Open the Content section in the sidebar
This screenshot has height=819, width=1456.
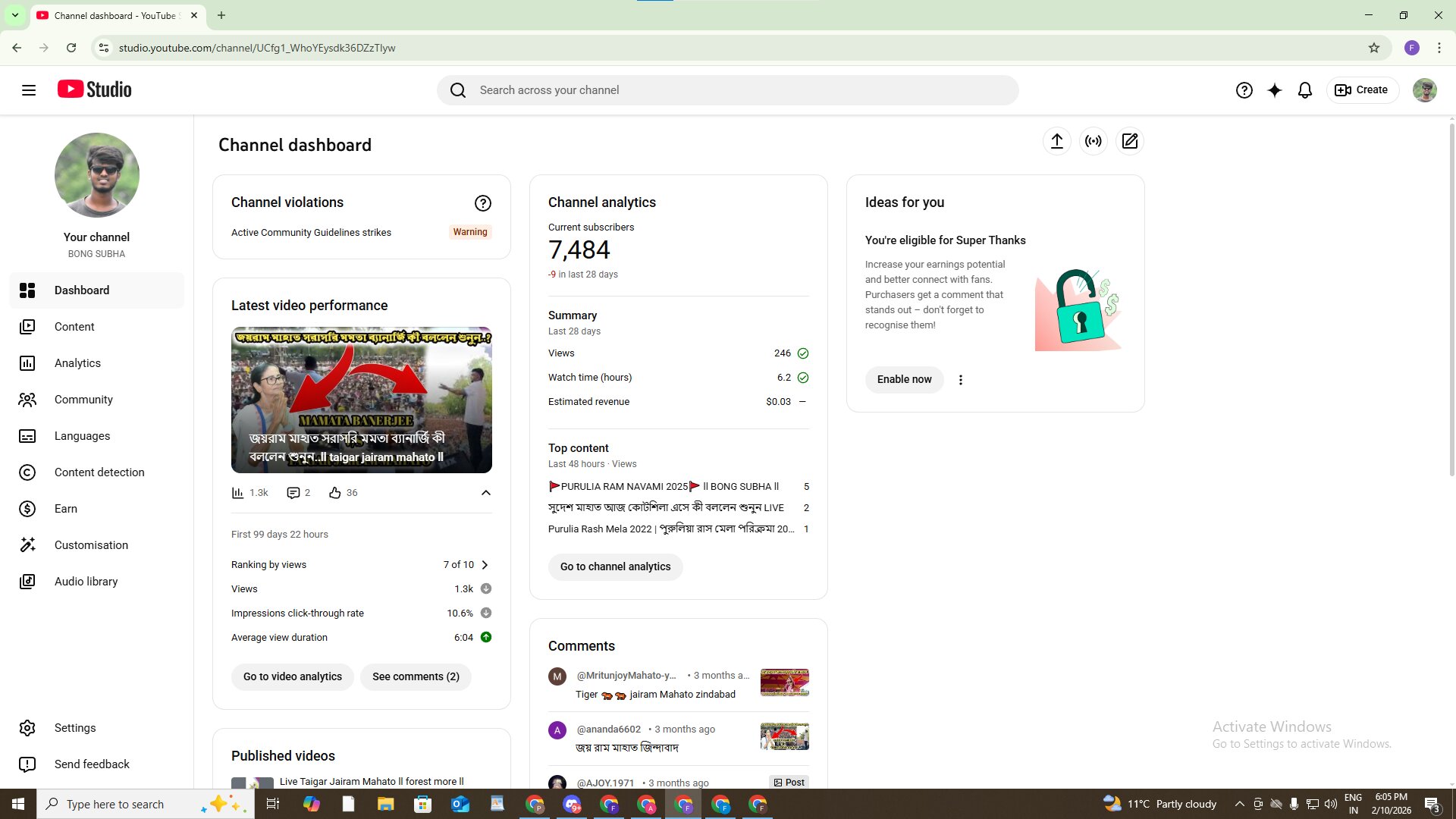click(75, 327)
